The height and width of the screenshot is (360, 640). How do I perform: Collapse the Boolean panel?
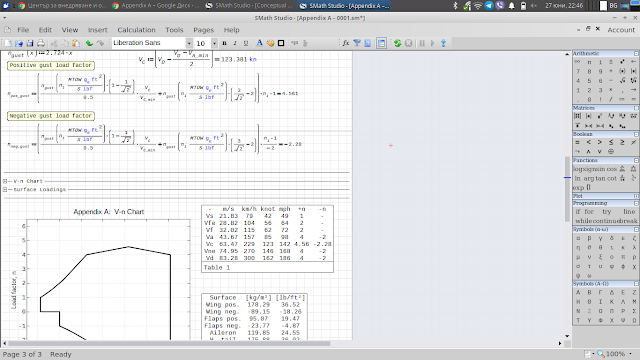[636, 134]
